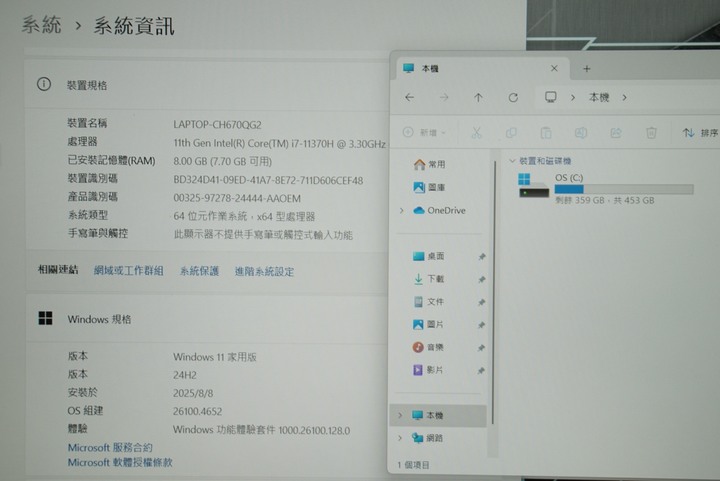
Task: Close the 本機 tab
Action: click(554, 68)
